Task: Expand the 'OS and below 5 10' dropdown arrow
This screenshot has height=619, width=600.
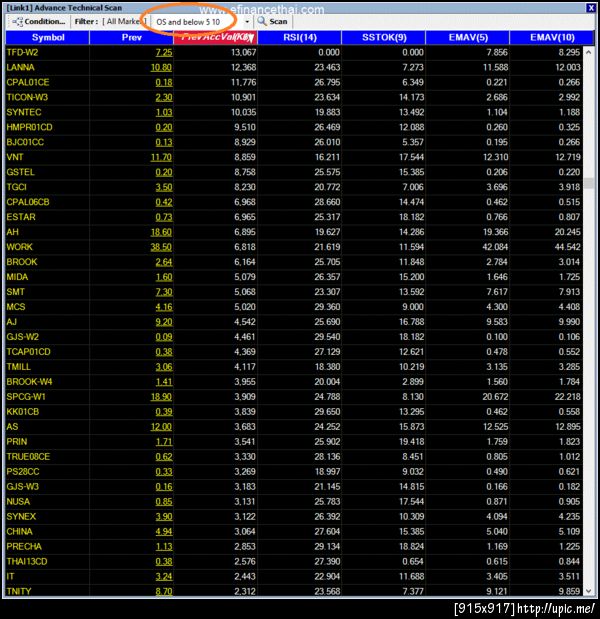Action: pos(247,22)
